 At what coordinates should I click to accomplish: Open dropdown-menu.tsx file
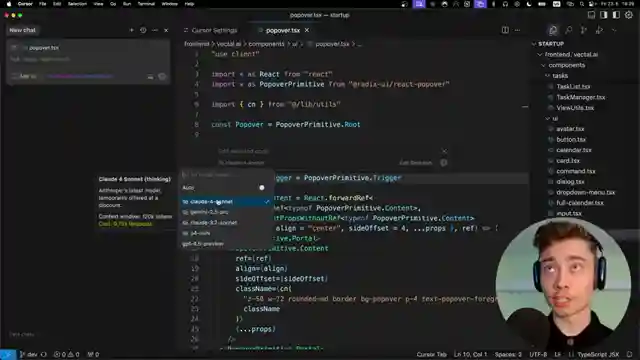[x=585, y=193]
